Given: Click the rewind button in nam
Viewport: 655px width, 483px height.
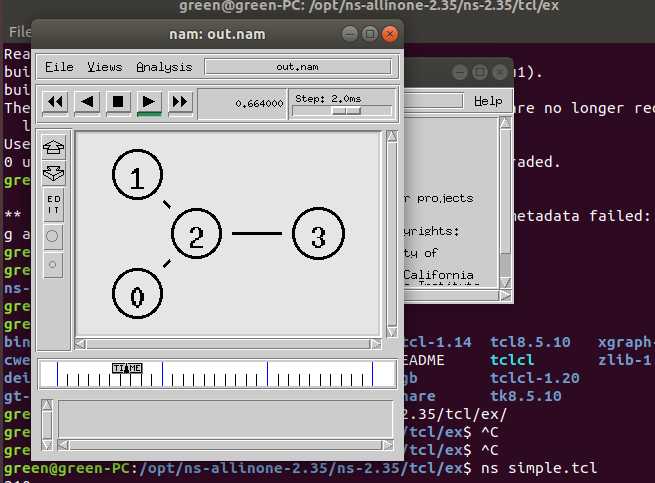Looking at the screenshot, I should [x=55, y=102].
